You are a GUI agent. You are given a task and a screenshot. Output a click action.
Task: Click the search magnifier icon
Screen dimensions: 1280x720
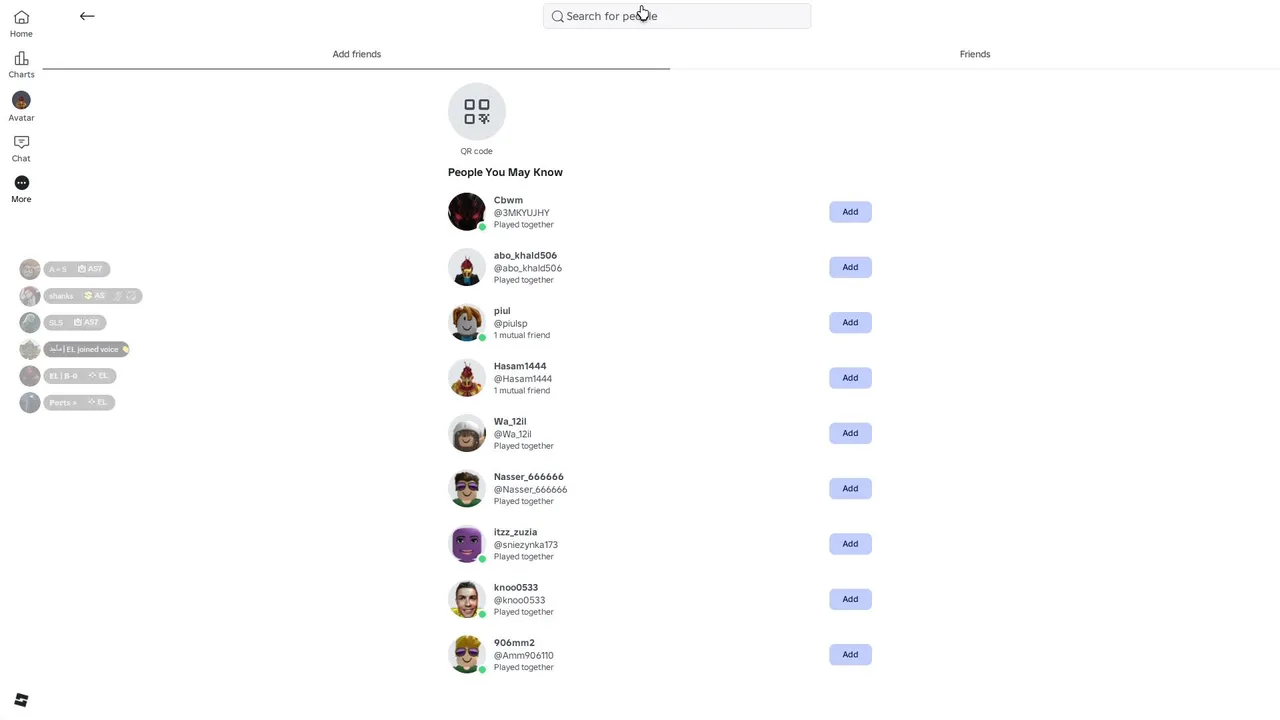click(558, 16)
